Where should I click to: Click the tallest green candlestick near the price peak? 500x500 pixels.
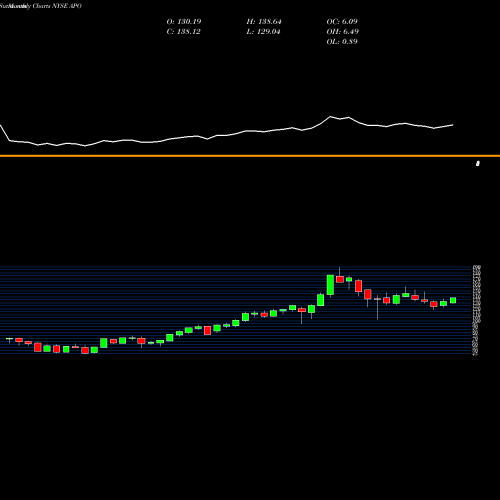tap(330, 285)
